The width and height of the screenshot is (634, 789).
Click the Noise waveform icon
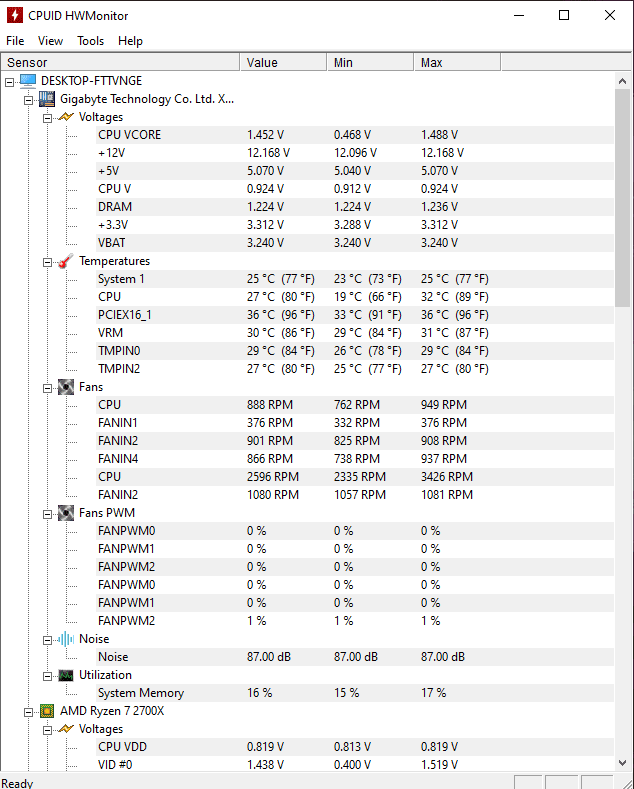(66, 639)
